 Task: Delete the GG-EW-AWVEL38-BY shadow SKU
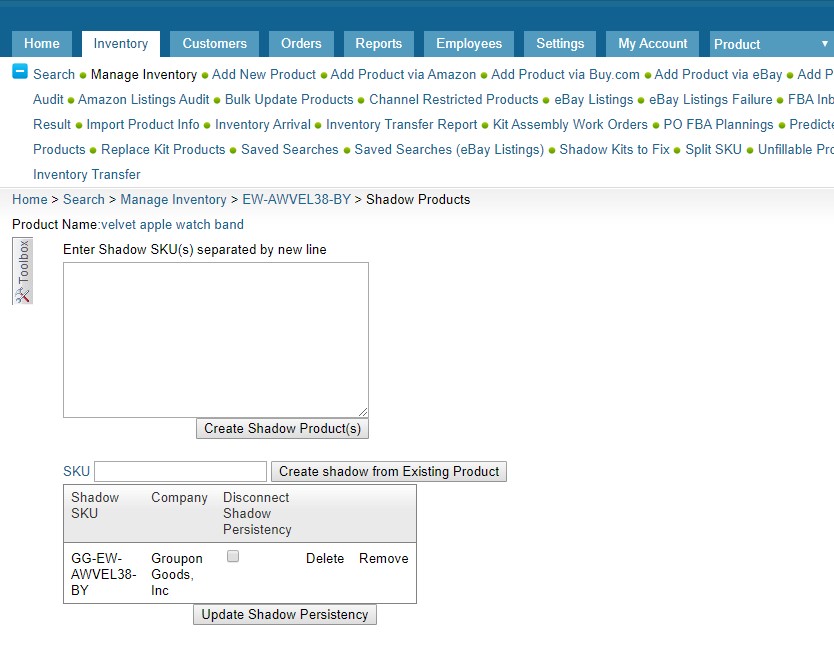325,558
